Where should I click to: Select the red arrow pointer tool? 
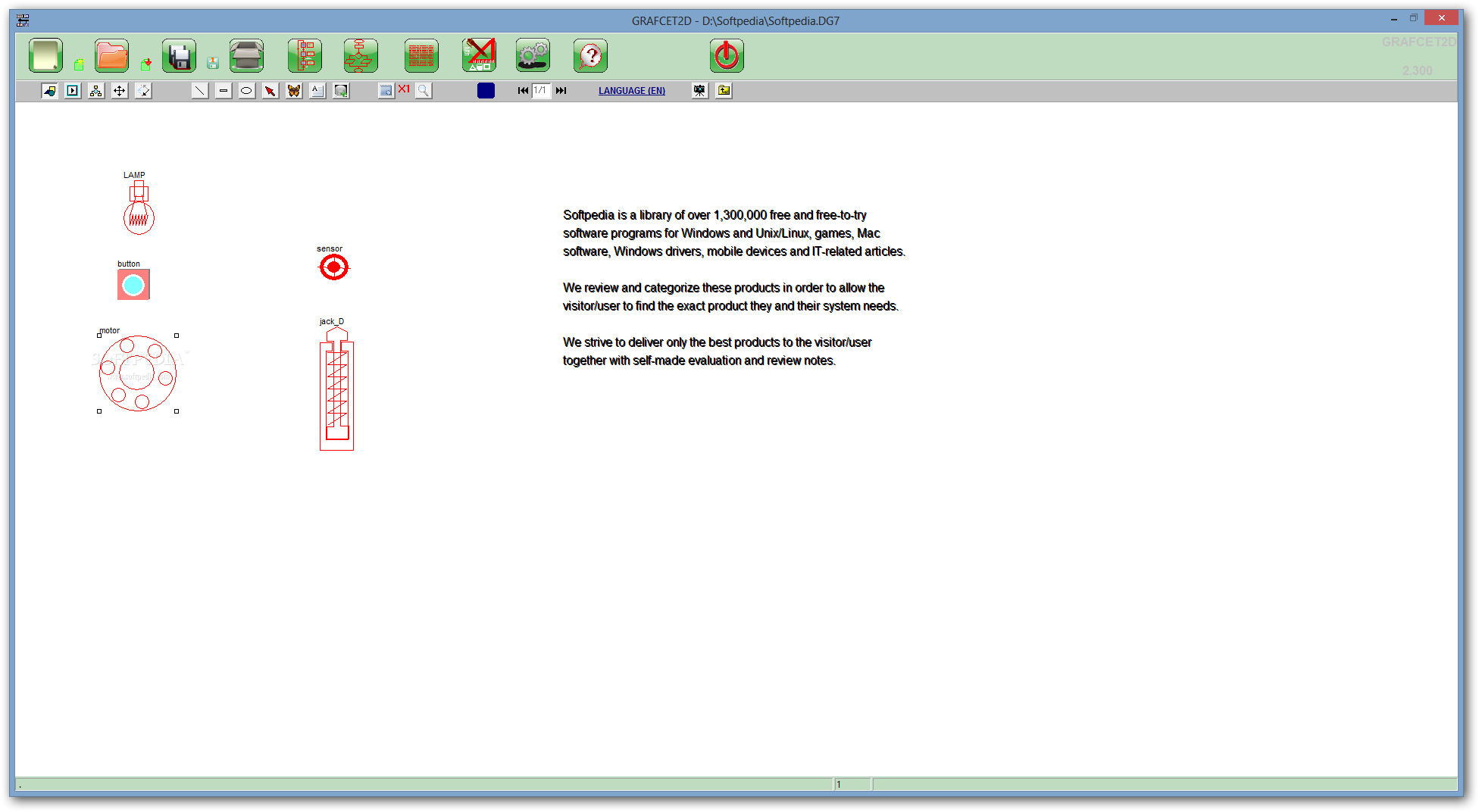(x=270, y=91)
